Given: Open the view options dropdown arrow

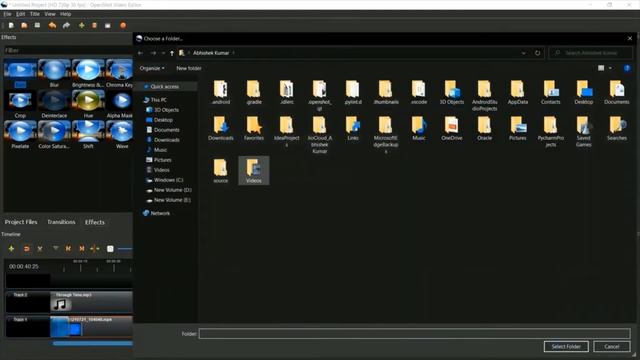Looking at the screenshot, I should click(x=610, y=68).
